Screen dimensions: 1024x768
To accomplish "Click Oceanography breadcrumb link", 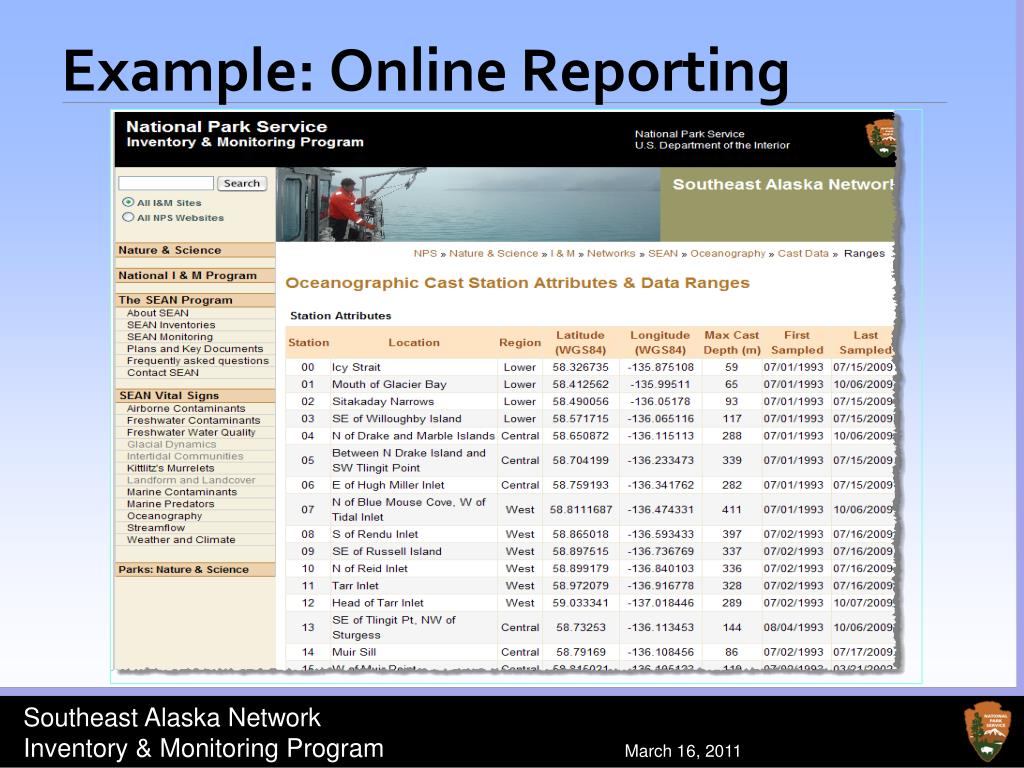I will coord(728,253).
